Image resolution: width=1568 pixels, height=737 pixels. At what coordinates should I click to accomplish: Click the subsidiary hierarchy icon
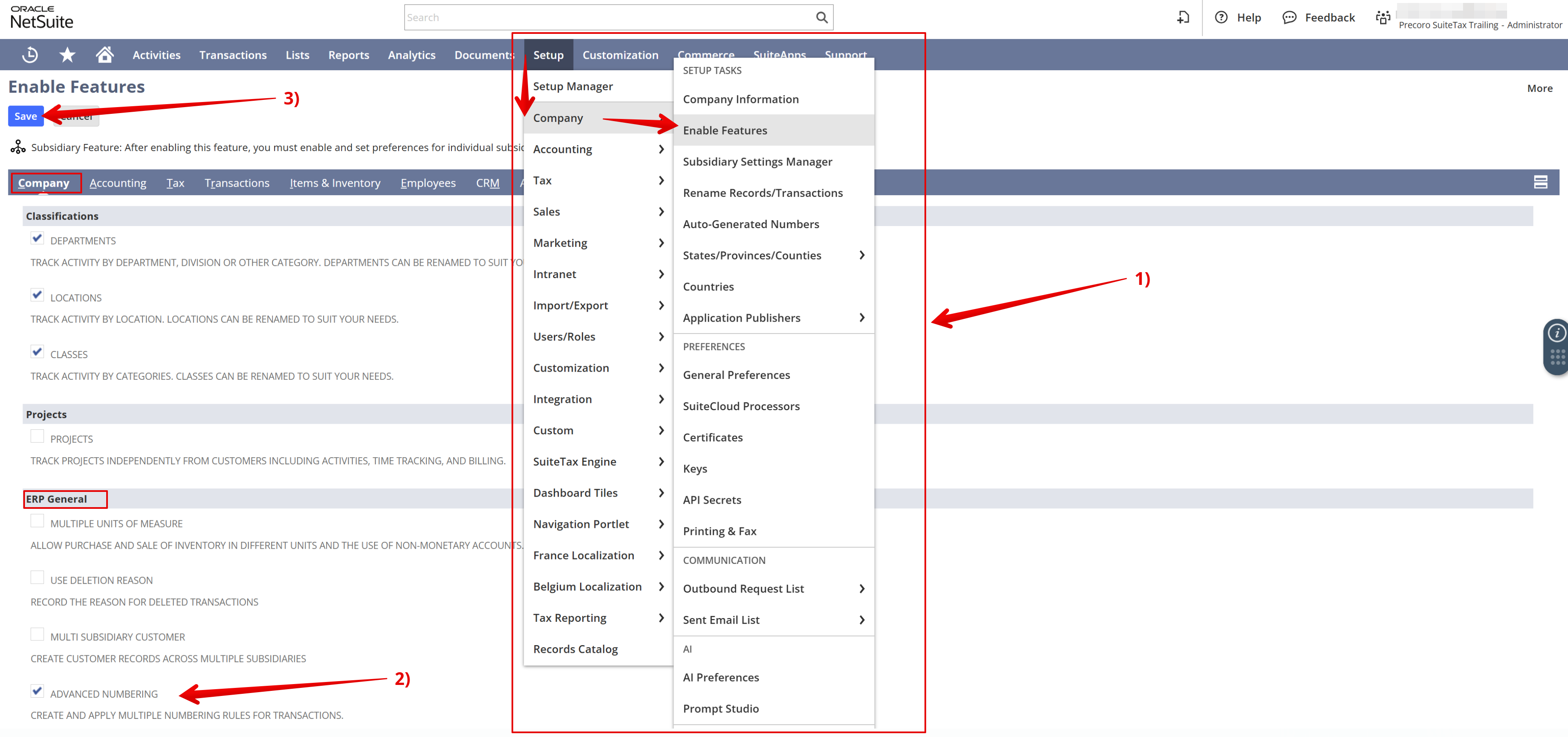pyautogui.click(x=18, y=147)
